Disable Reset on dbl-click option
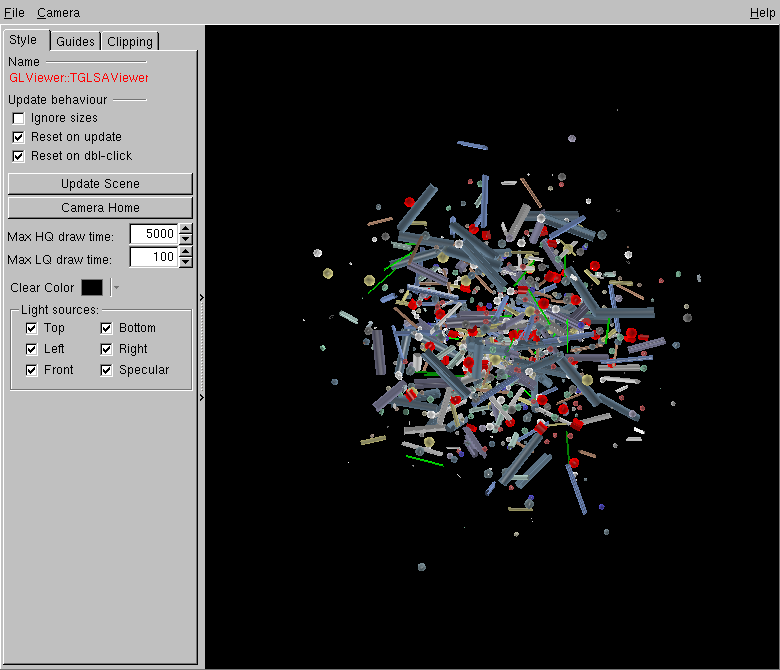The height and width of the screenshot is (670, 780). pos(18,156)
